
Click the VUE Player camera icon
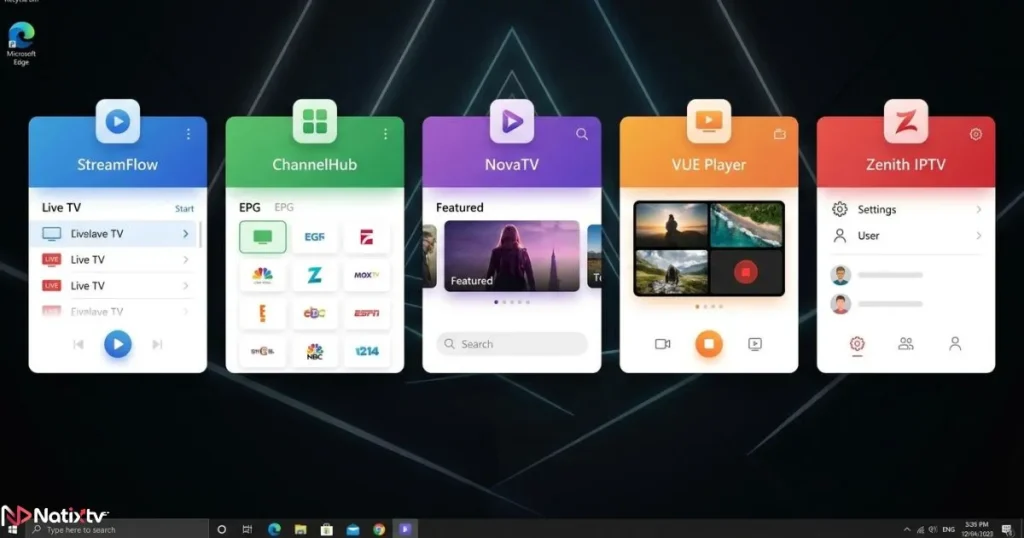pyautogui.click(x=662, y=344)
